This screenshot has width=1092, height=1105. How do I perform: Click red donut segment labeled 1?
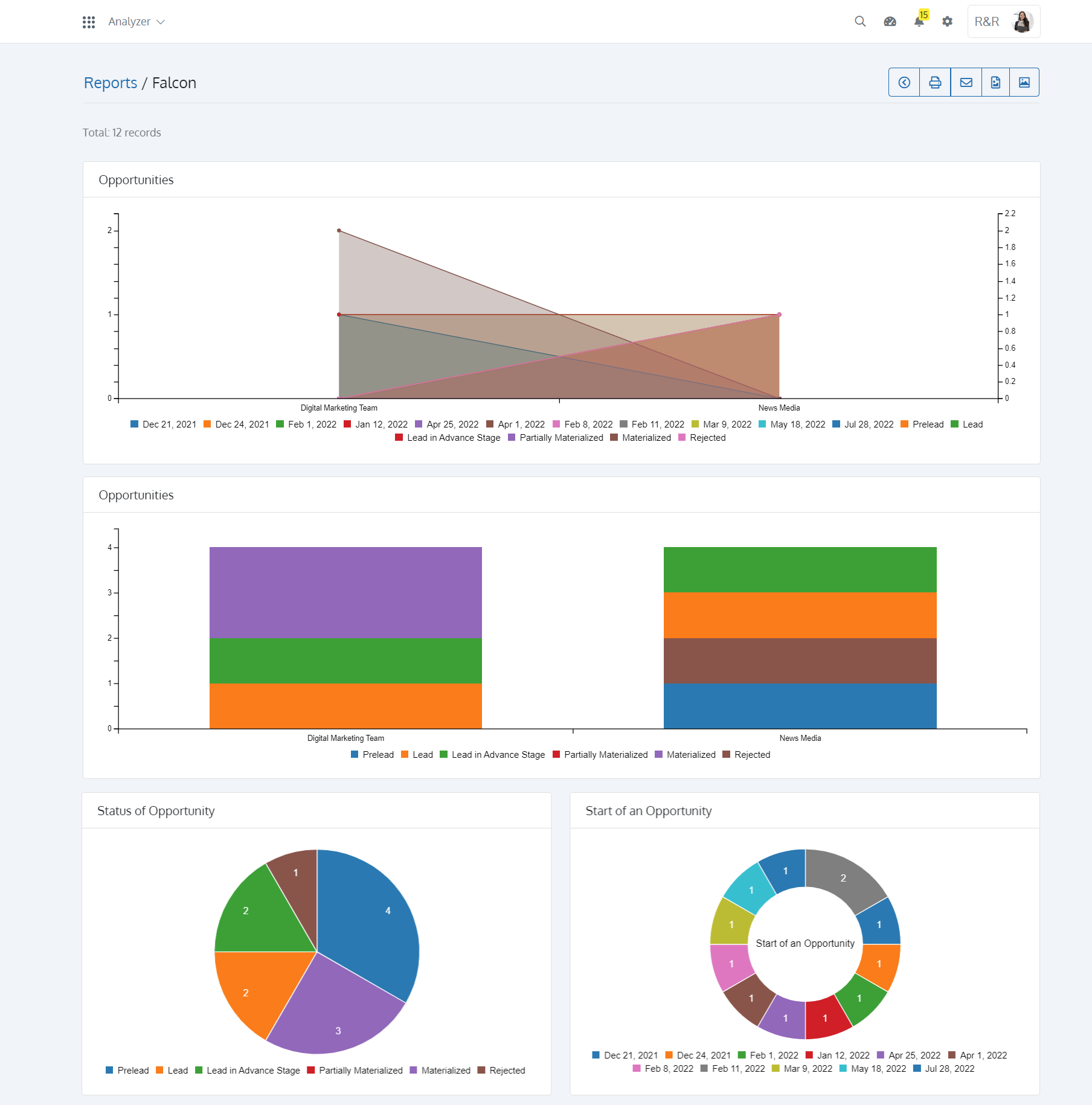[x=826, y=1017]
